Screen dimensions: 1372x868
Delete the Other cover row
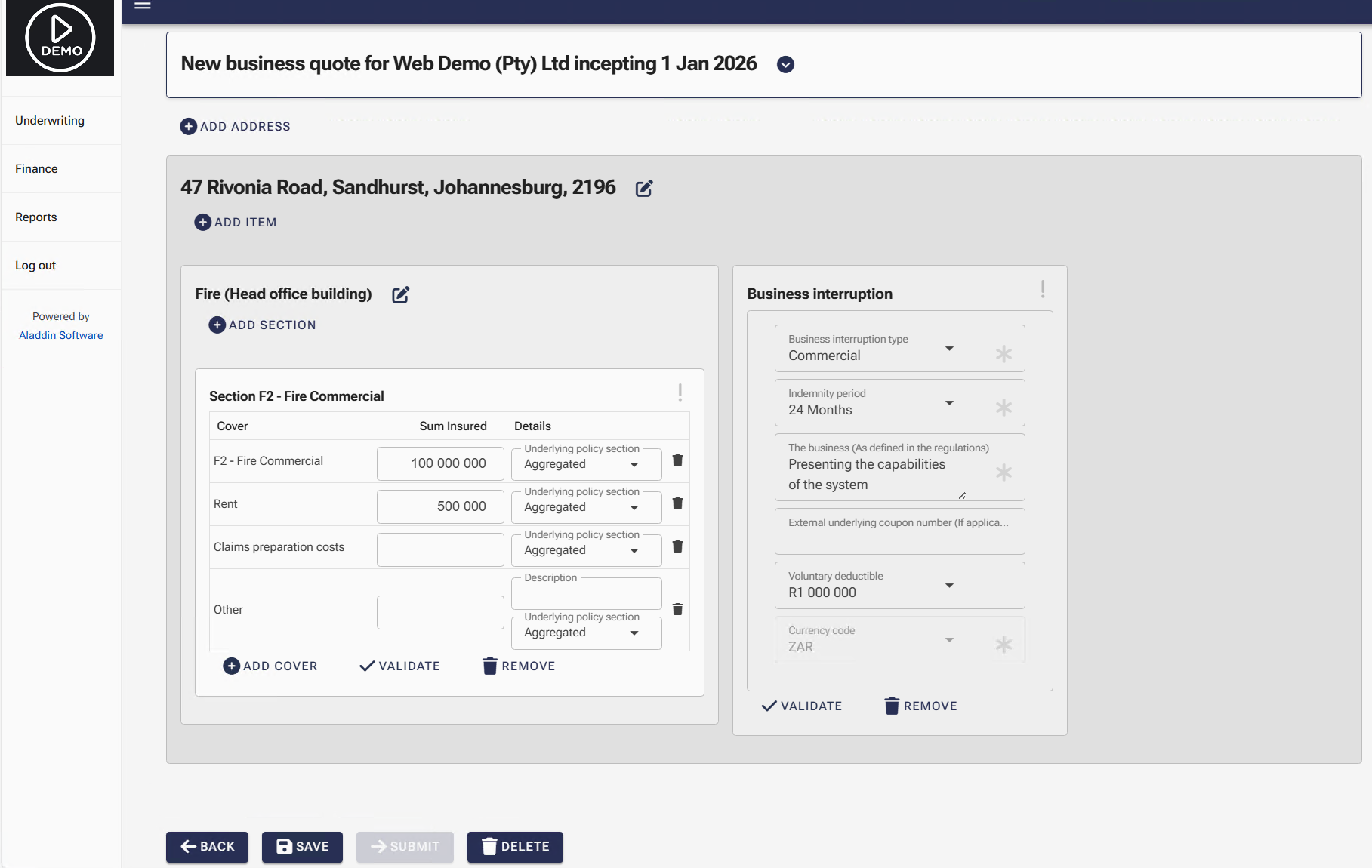point(677,608)
